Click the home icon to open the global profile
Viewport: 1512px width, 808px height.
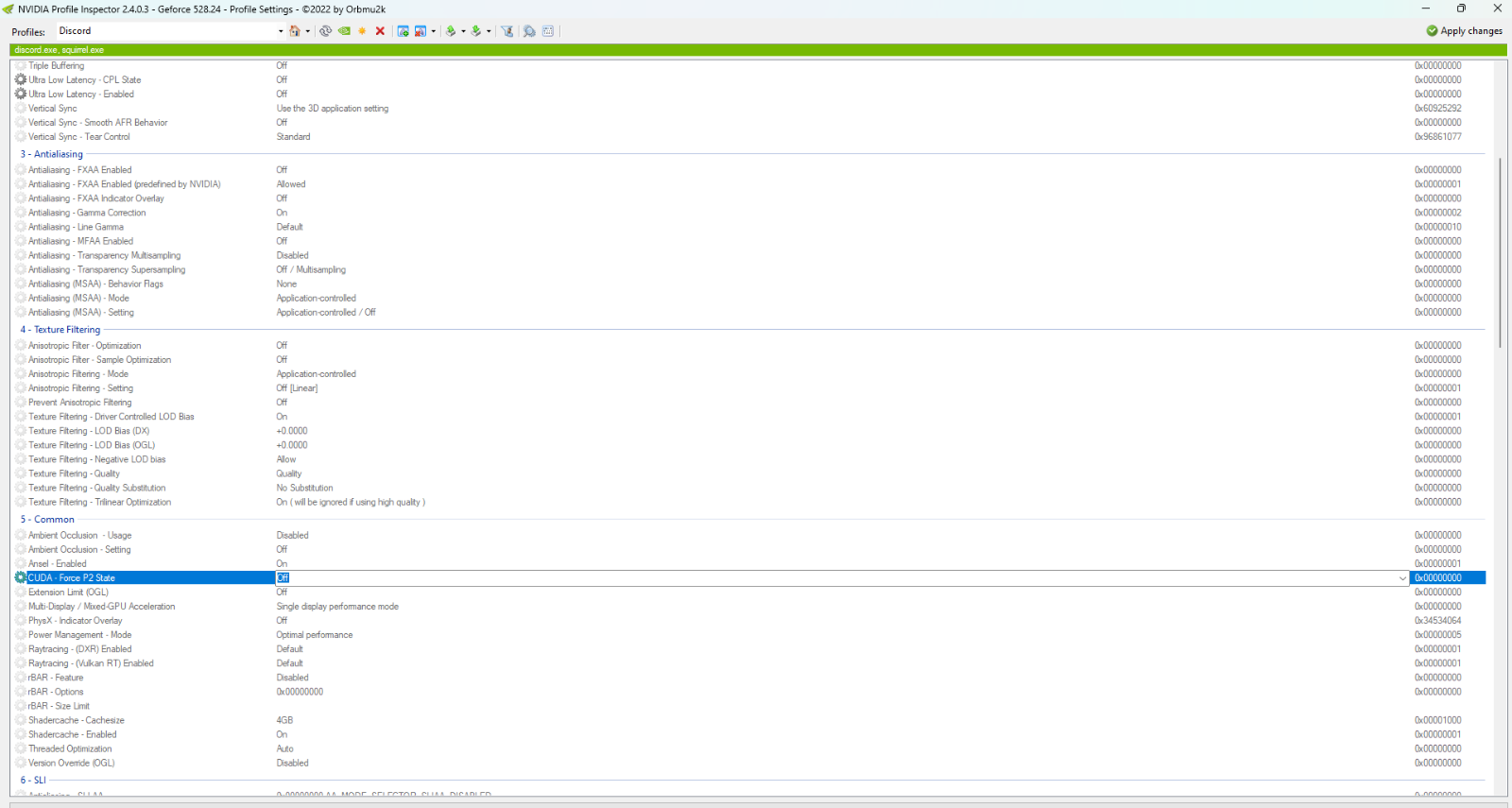[x=295, y=31]
